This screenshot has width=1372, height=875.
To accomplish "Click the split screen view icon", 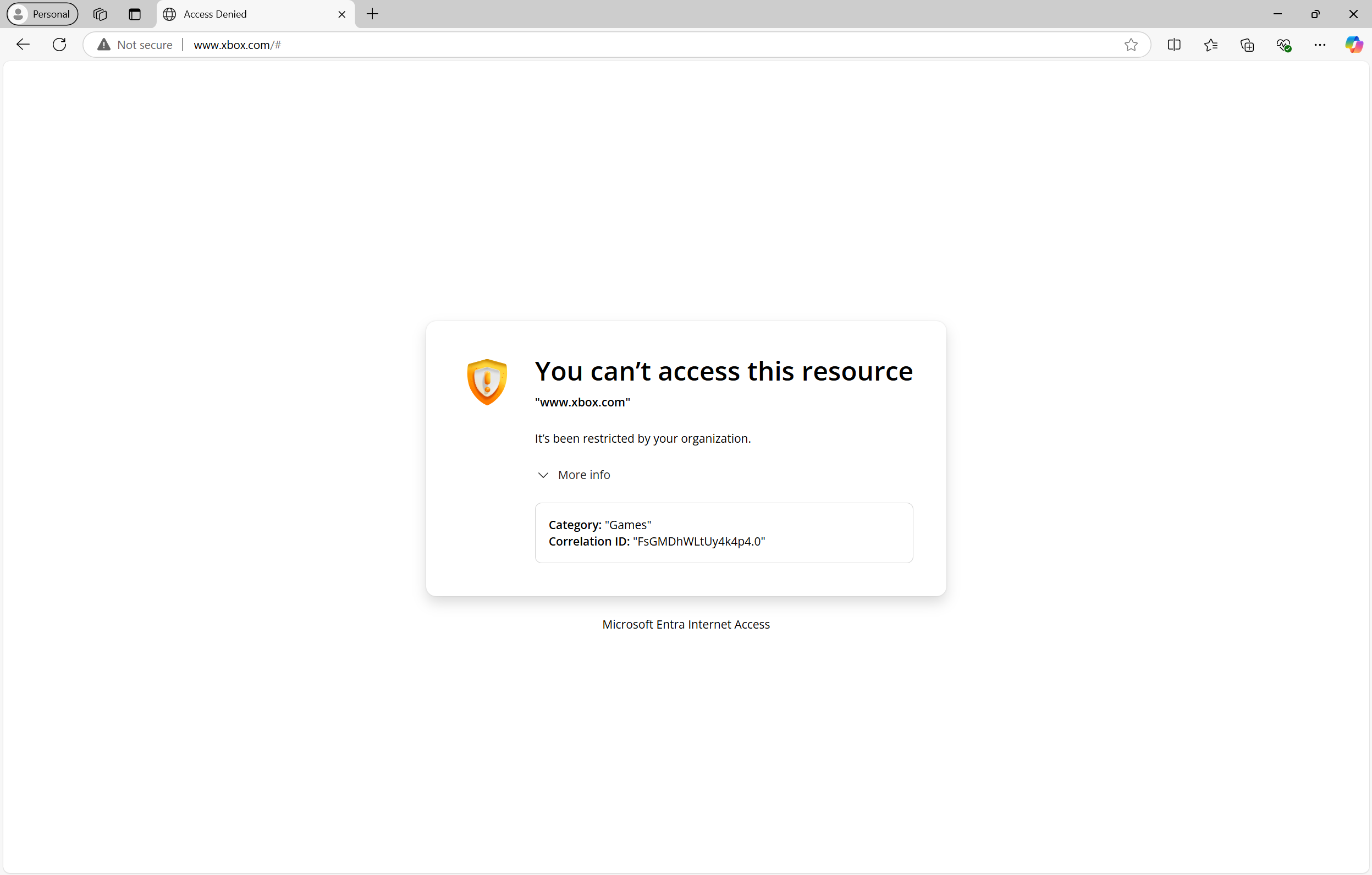I will point(1174,45).
